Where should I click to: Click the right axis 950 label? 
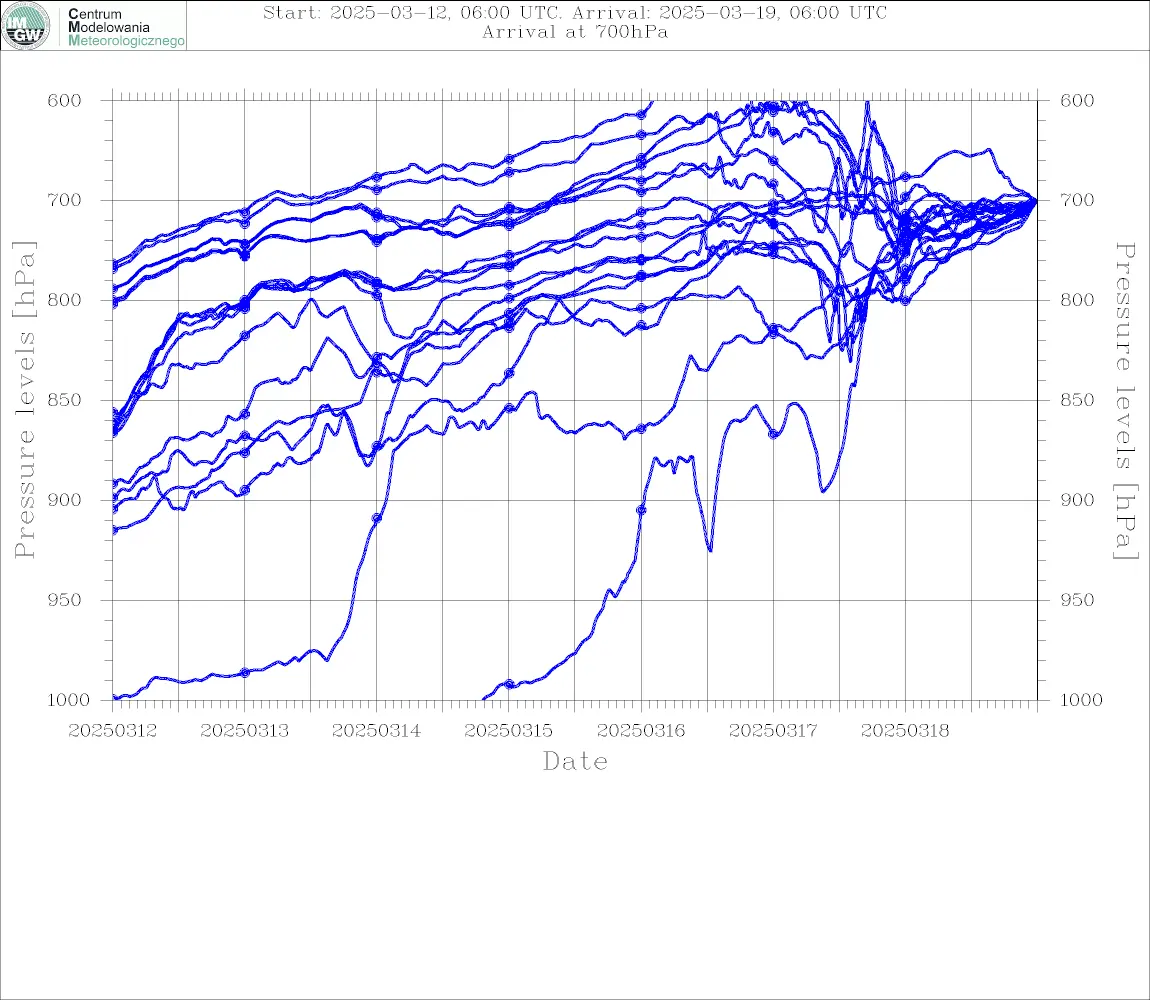(x=1077, y=600)
